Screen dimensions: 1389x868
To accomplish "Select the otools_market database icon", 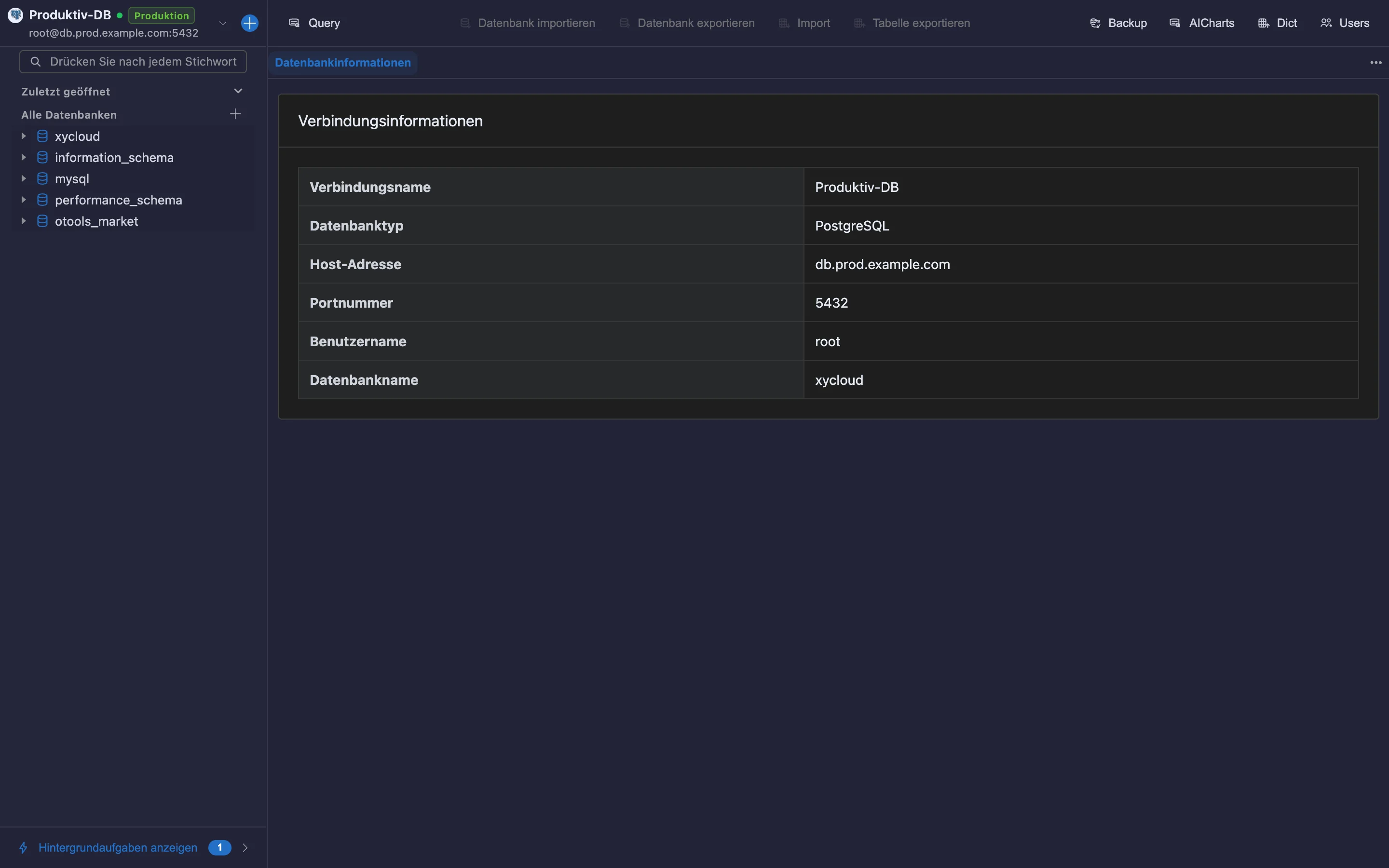I will point(42,221).
